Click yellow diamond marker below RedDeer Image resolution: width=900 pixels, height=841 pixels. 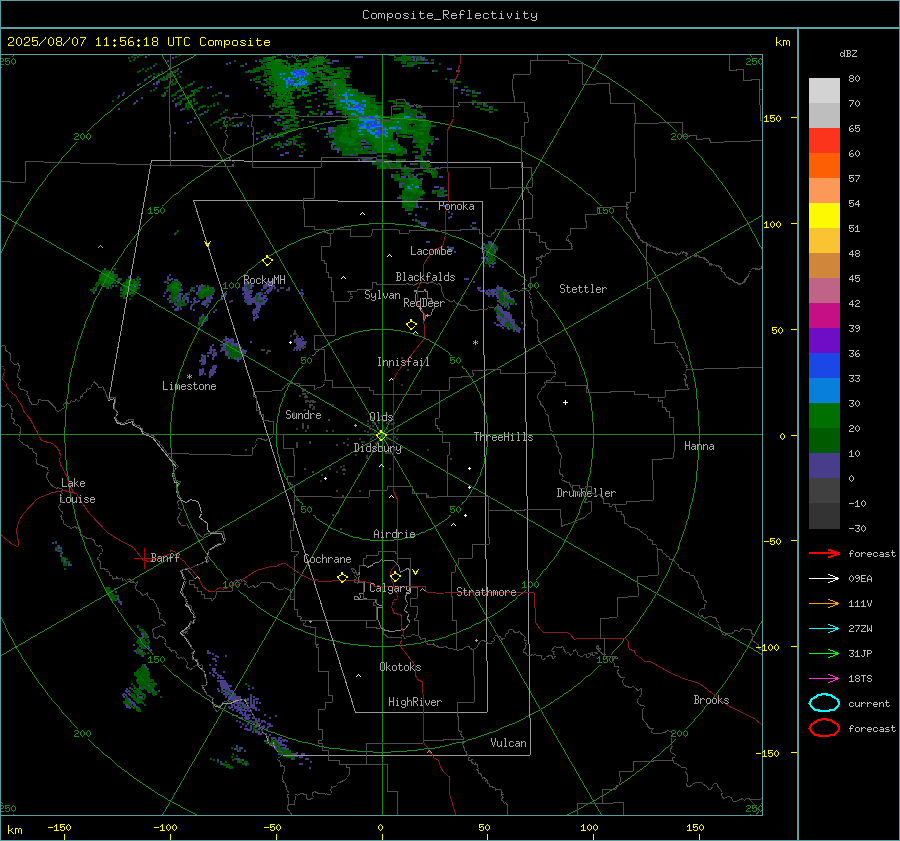click(x=411, y=325)
